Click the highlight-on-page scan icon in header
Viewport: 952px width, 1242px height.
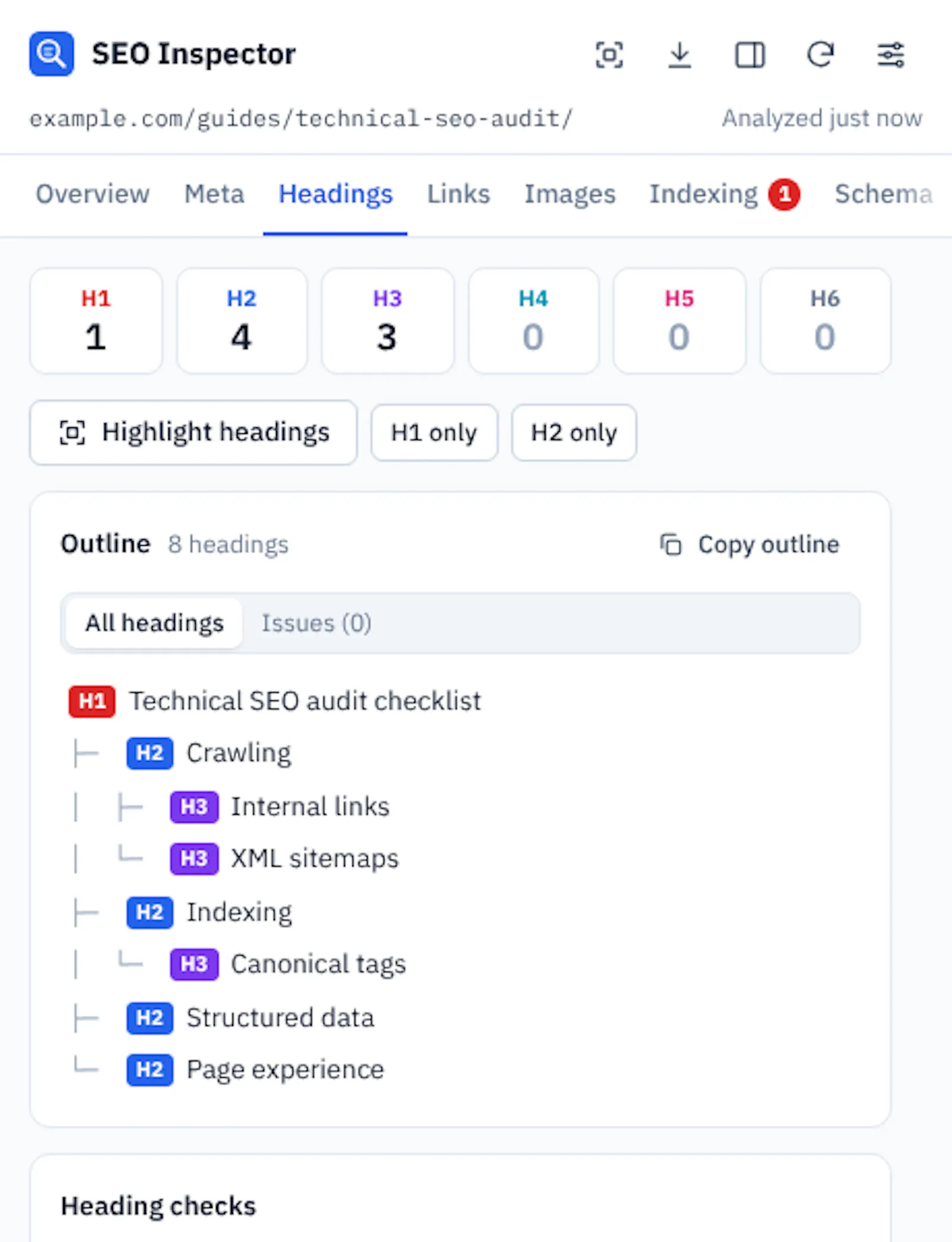[609, 55]
